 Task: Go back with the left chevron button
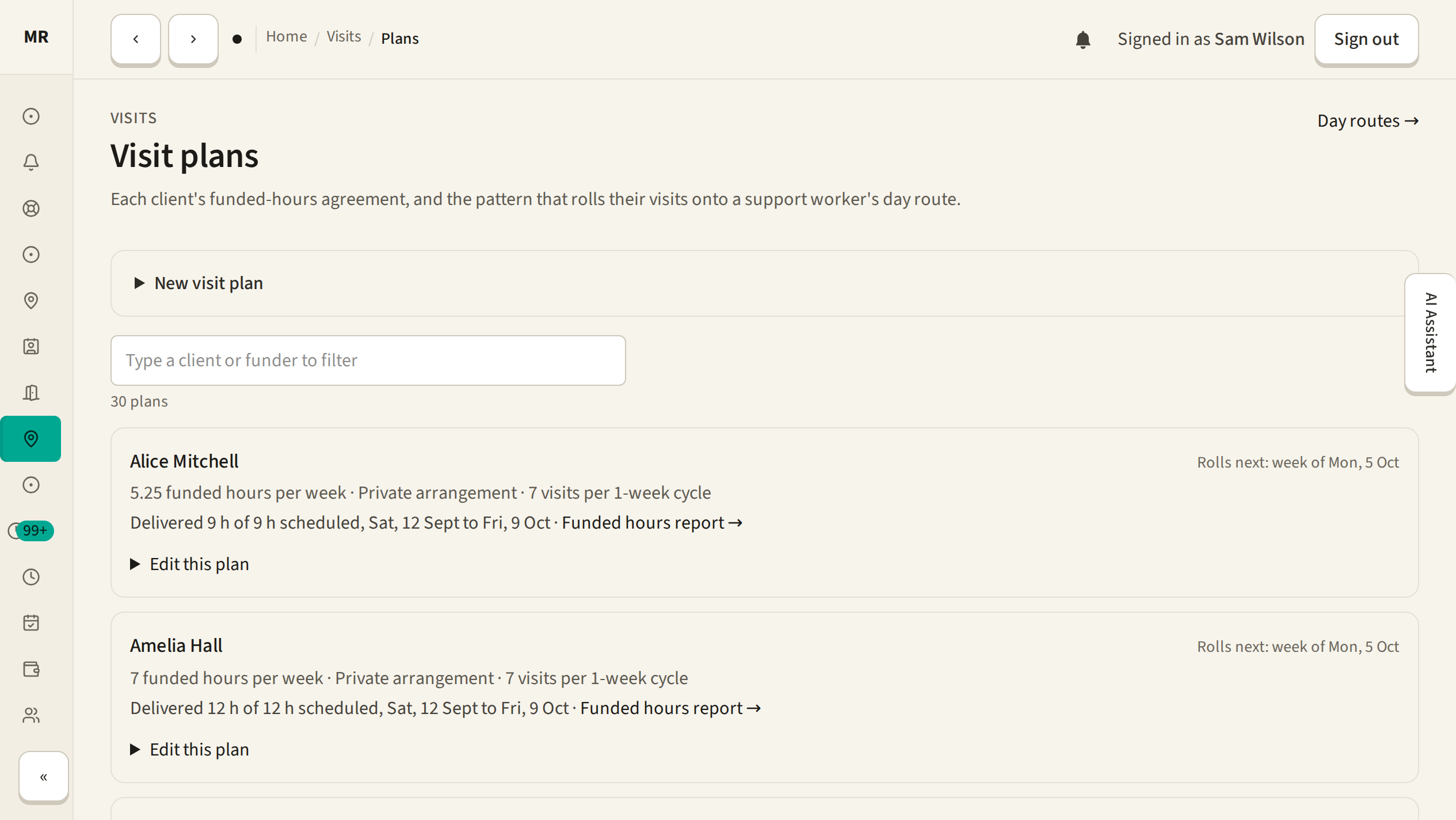coord(136,39)
